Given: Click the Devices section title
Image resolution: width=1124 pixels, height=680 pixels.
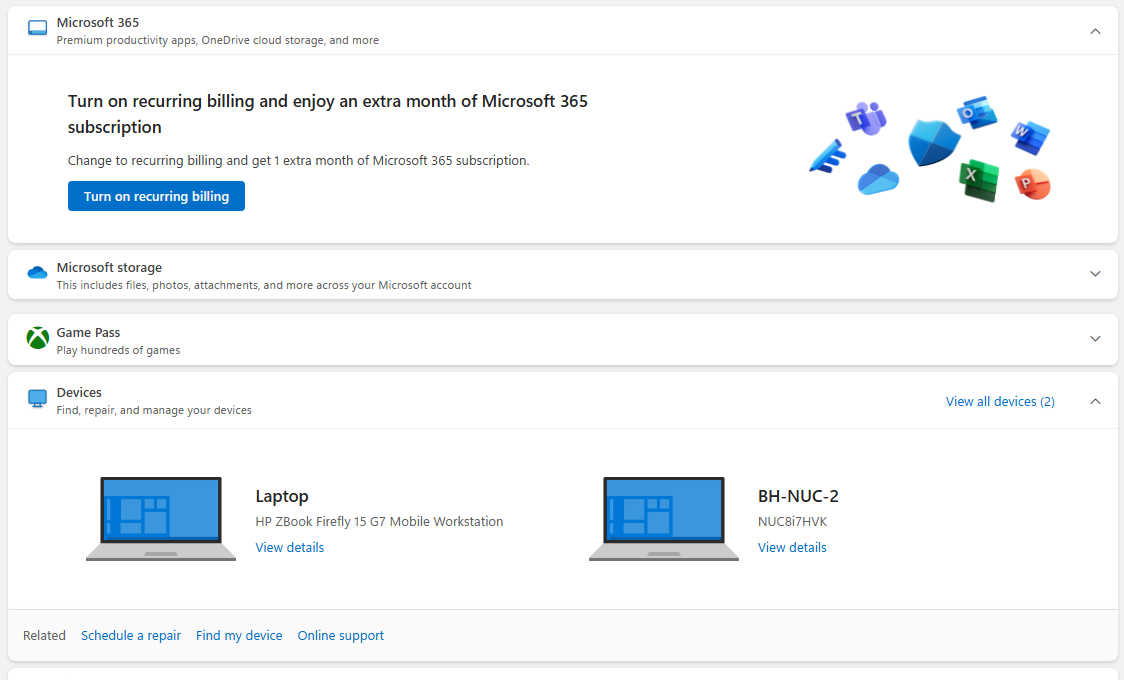Looking at the screenshot, I should (x=79, y=393).
